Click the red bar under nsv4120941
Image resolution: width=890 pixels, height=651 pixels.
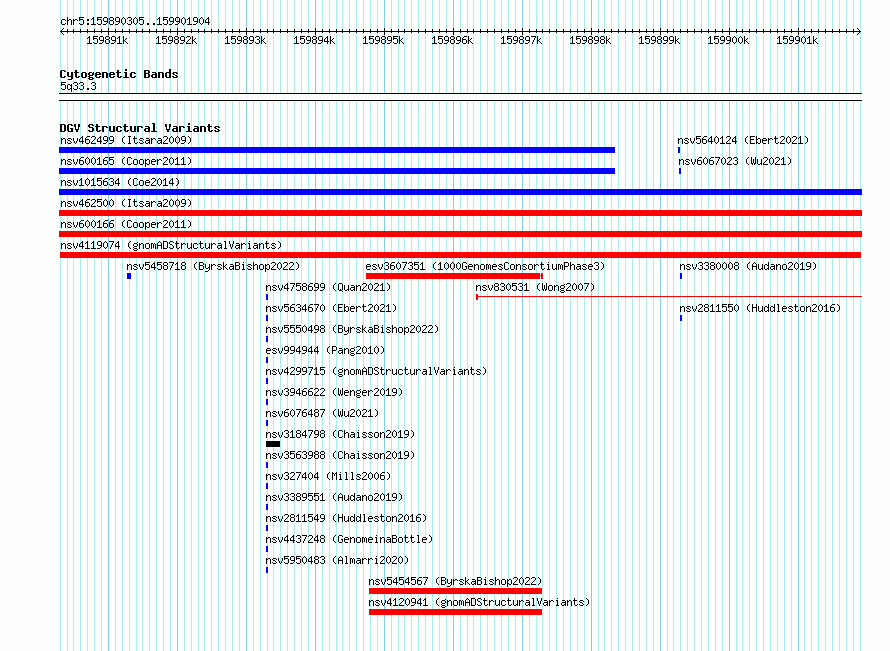455,612
